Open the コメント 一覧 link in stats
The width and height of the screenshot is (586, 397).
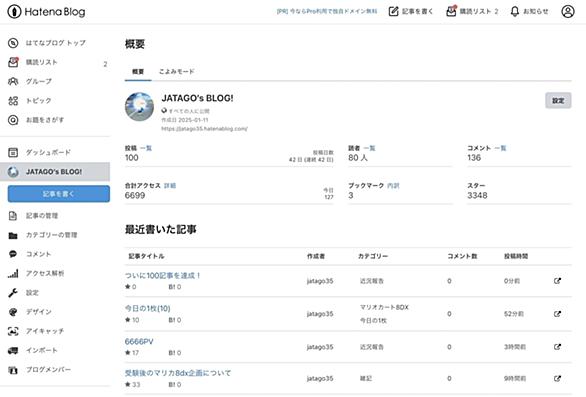500,148
